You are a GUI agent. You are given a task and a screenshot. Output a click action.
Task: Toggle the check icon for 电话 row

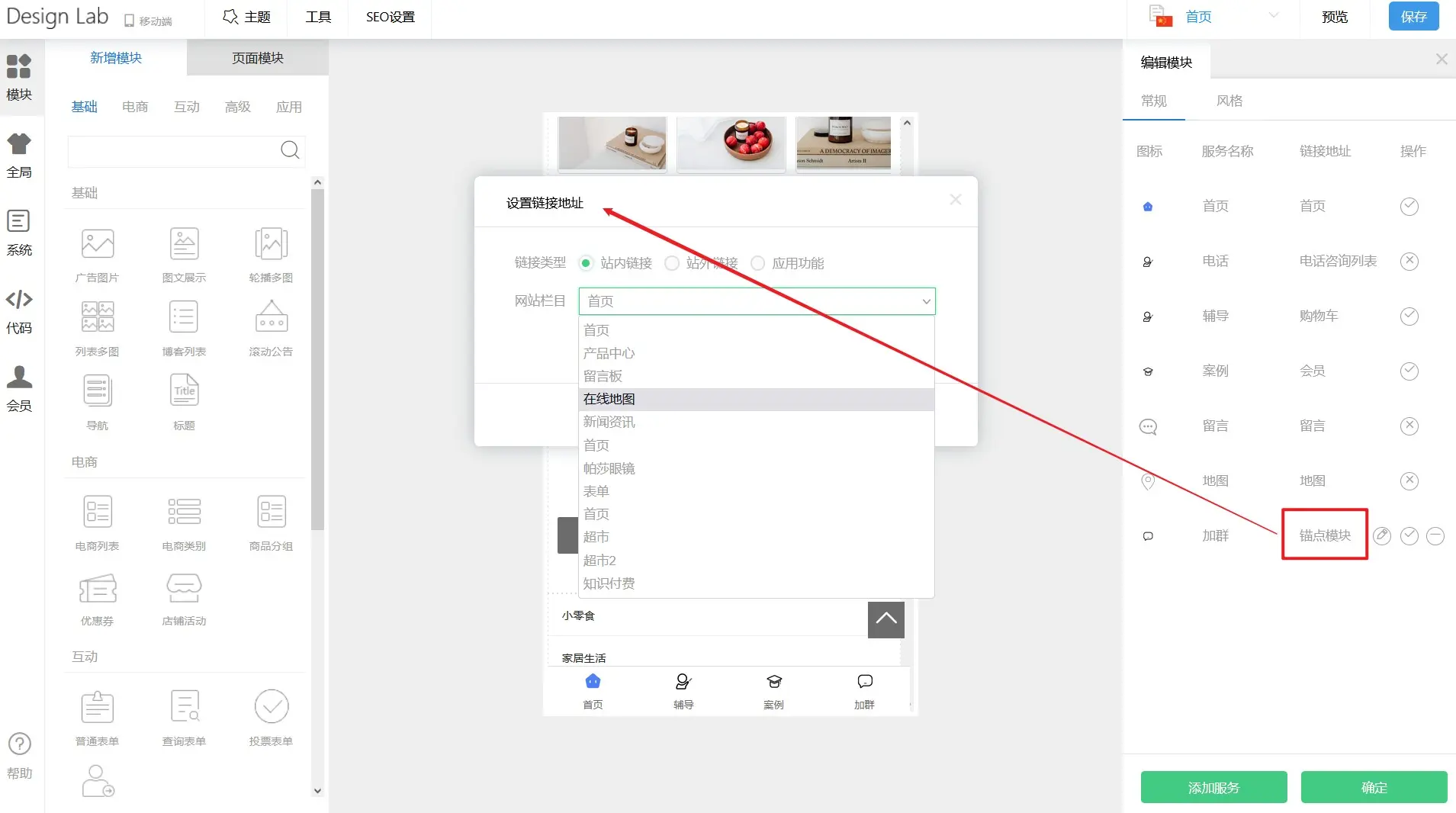pyautogui.click(x=1409, y=262)
